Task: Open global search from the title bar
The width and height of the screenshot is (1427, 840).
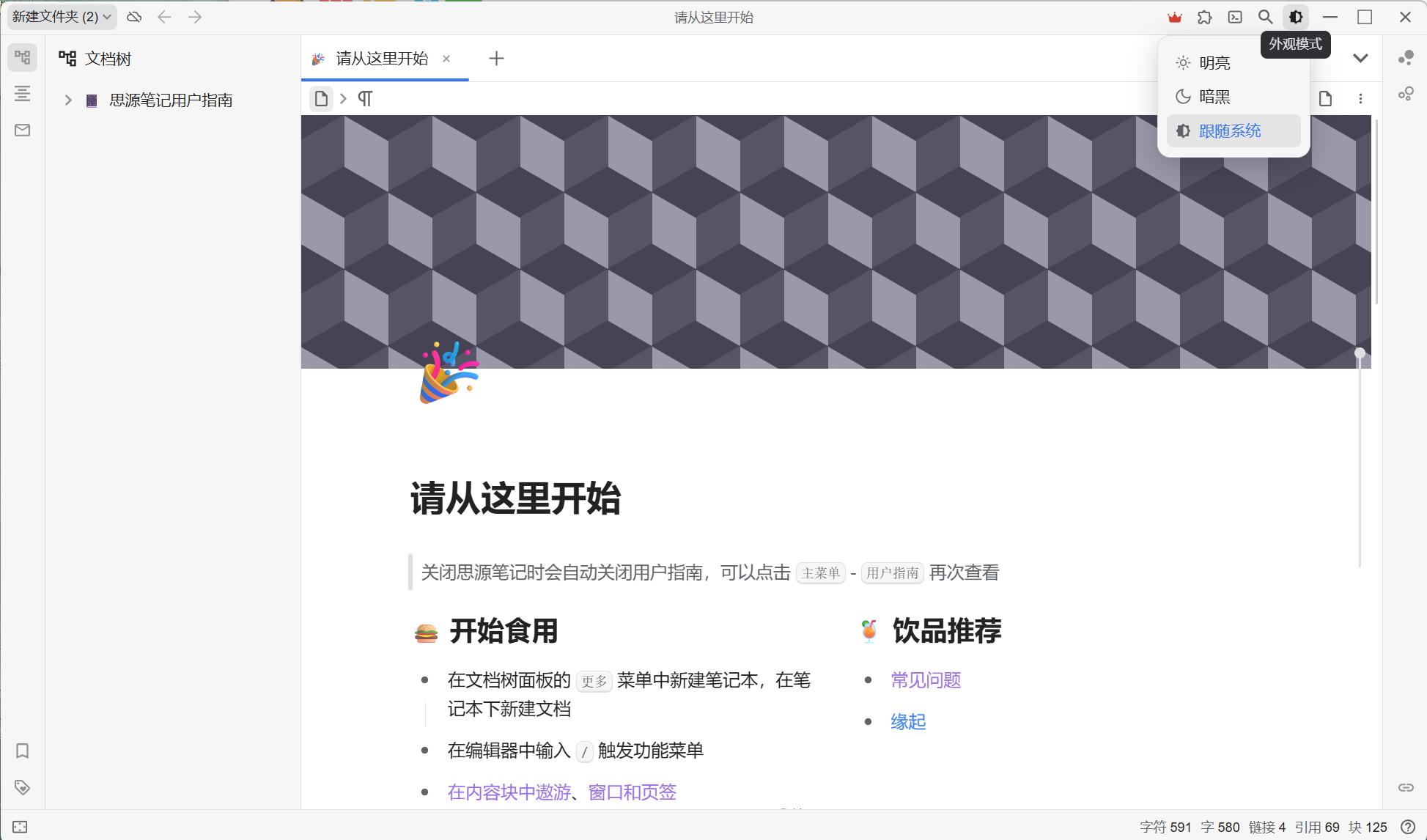Action: click(1265, 16)
